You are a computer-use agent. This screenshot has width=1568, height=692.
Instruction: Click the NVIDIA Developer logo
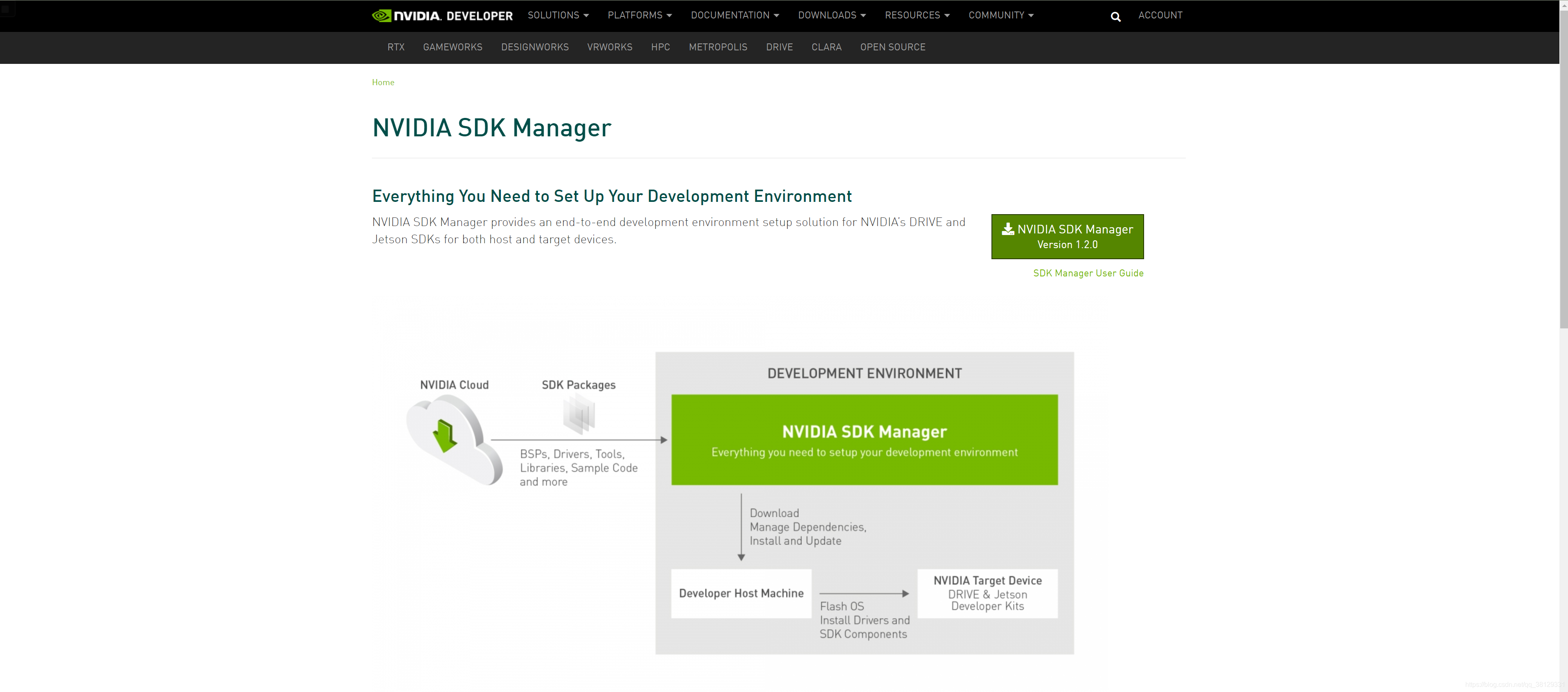point(442,15)
